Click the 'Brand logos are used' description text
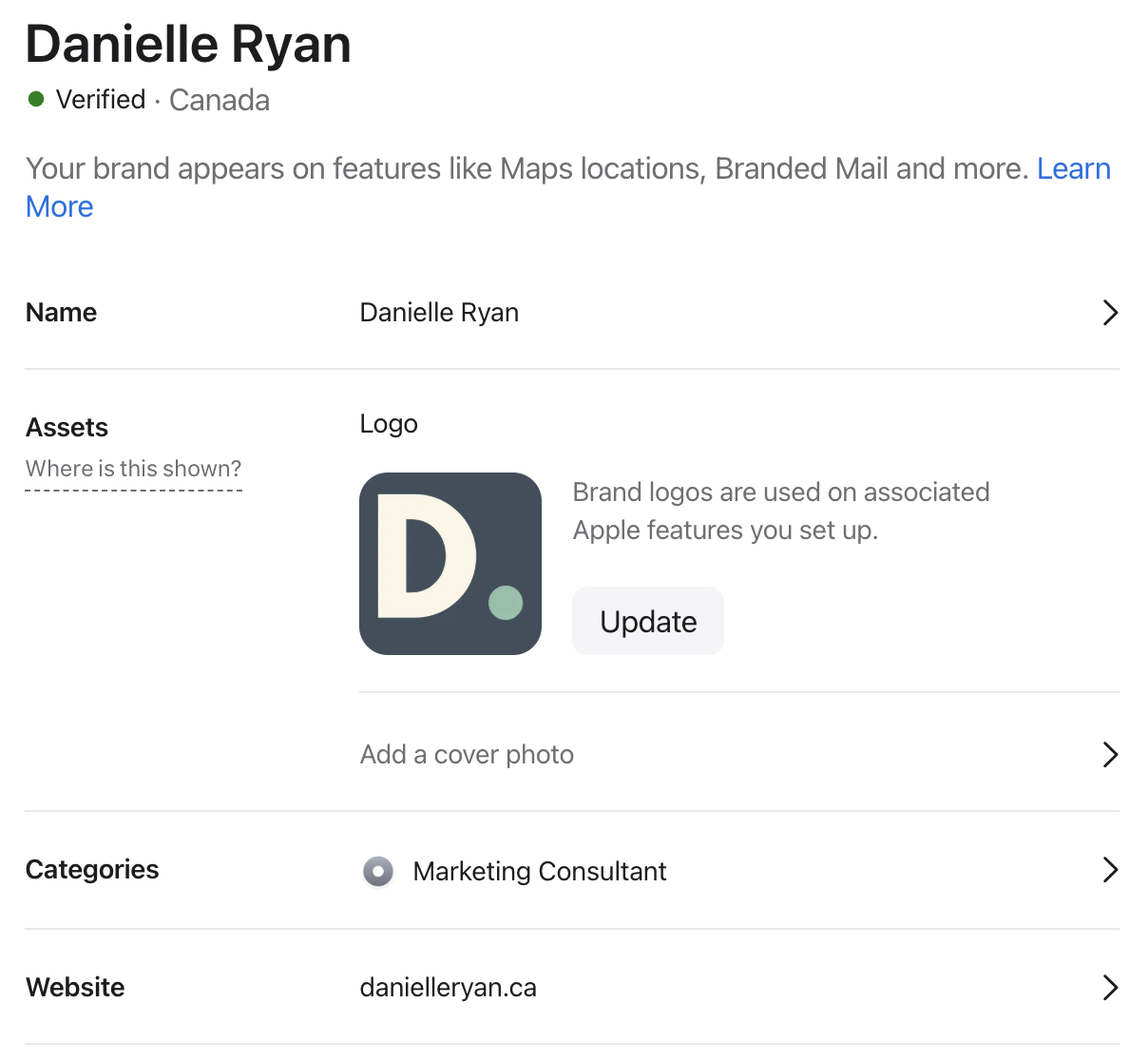The width and height of the screenshot is (1148, 1061). (x=781, y=511)
